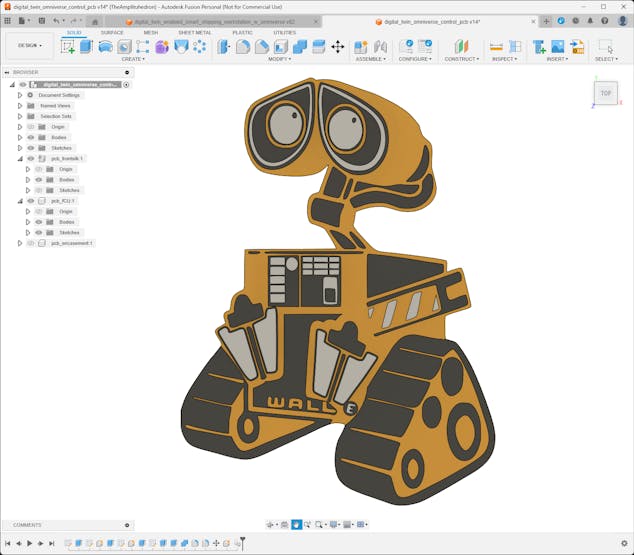Open the DESIGN workspace dropdown
The width and height of the screenshot is (634, 555).
tap(30, 45)
